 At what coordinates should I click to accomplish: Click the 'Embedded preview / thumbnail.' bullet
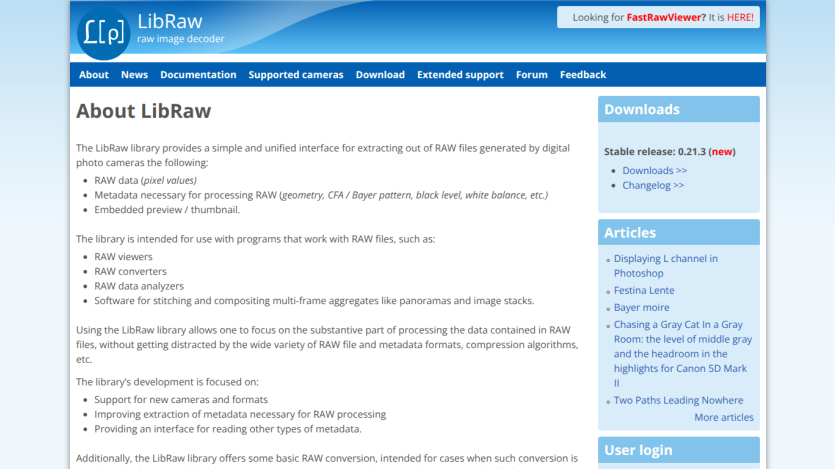point(167,210)
